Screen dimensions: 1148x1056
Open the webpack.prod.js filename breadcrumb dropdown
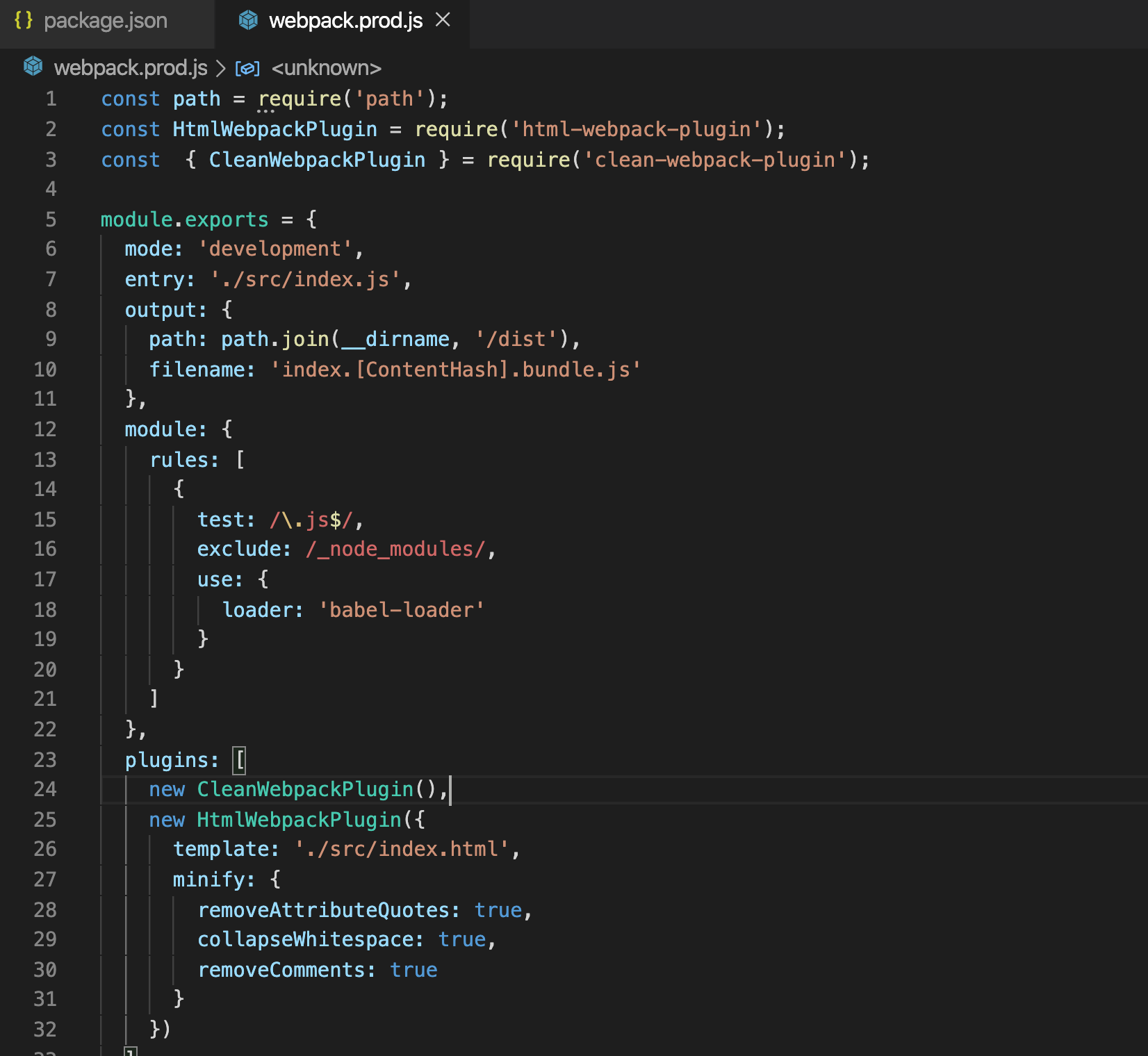click(x=131, y=67)
